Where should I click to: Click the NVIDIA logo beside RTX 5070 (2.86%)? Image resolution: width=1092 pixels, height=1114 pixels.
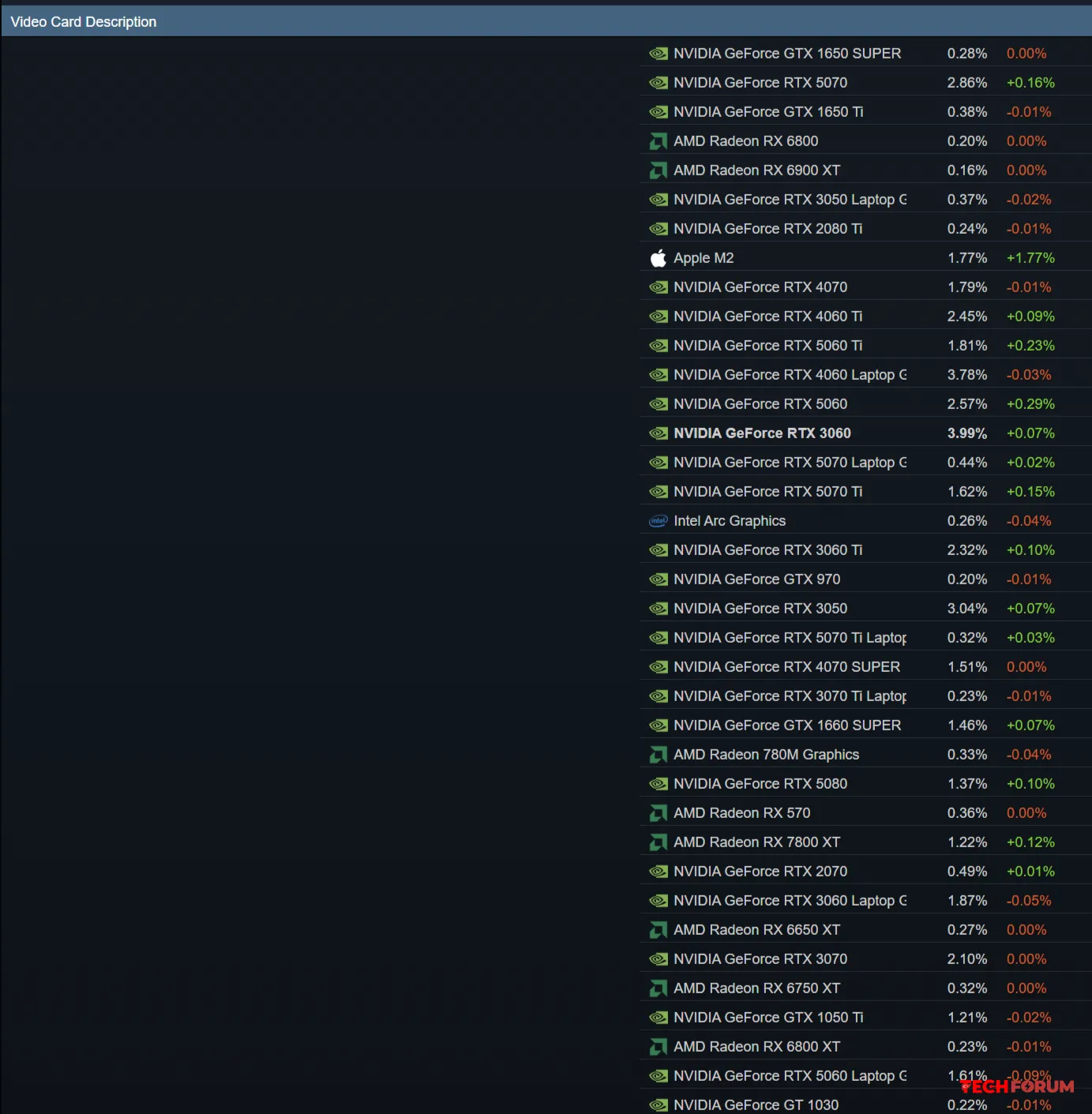click(658, 83)
